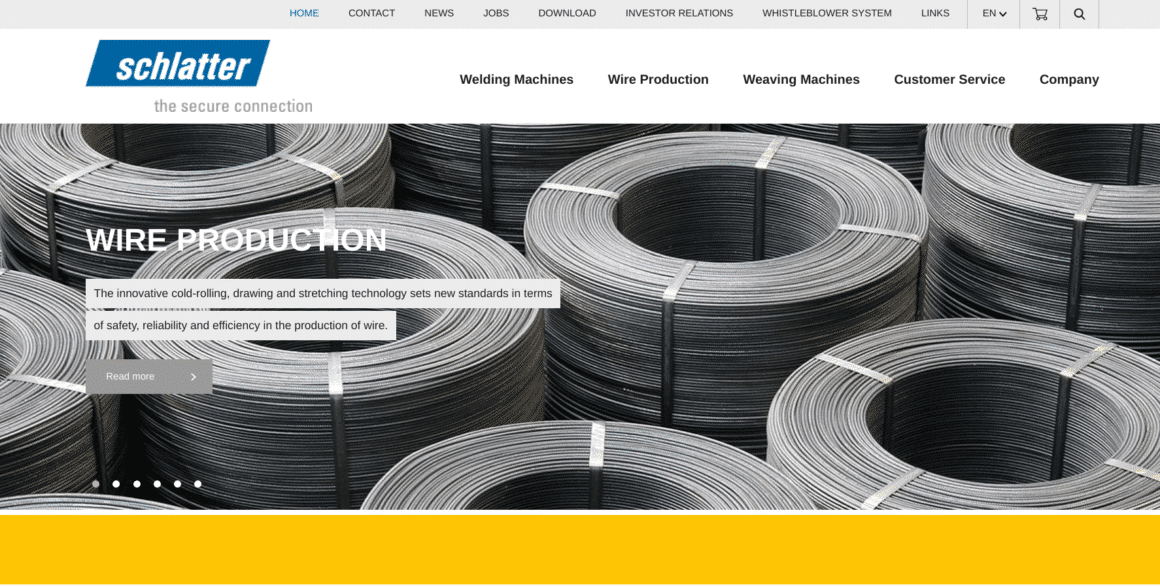Open the JOBS page
The width and height of the screenshot is (1160, 587).
(496, 13)
